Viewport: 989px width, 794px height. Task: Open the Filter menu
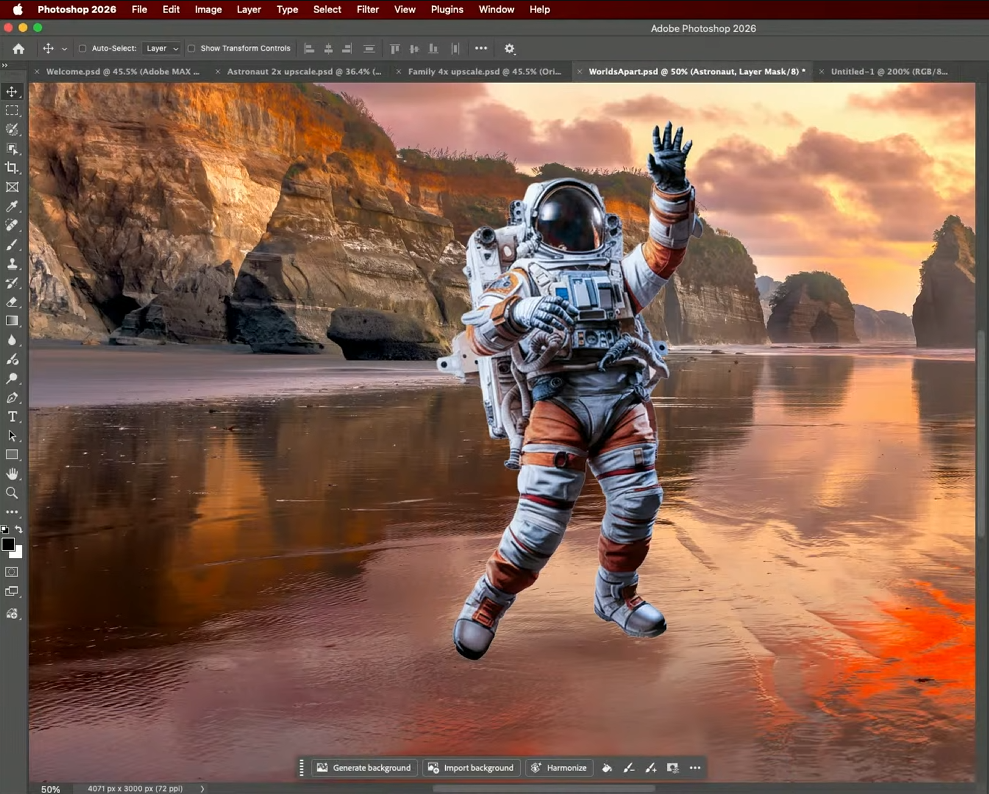point(367,9)
